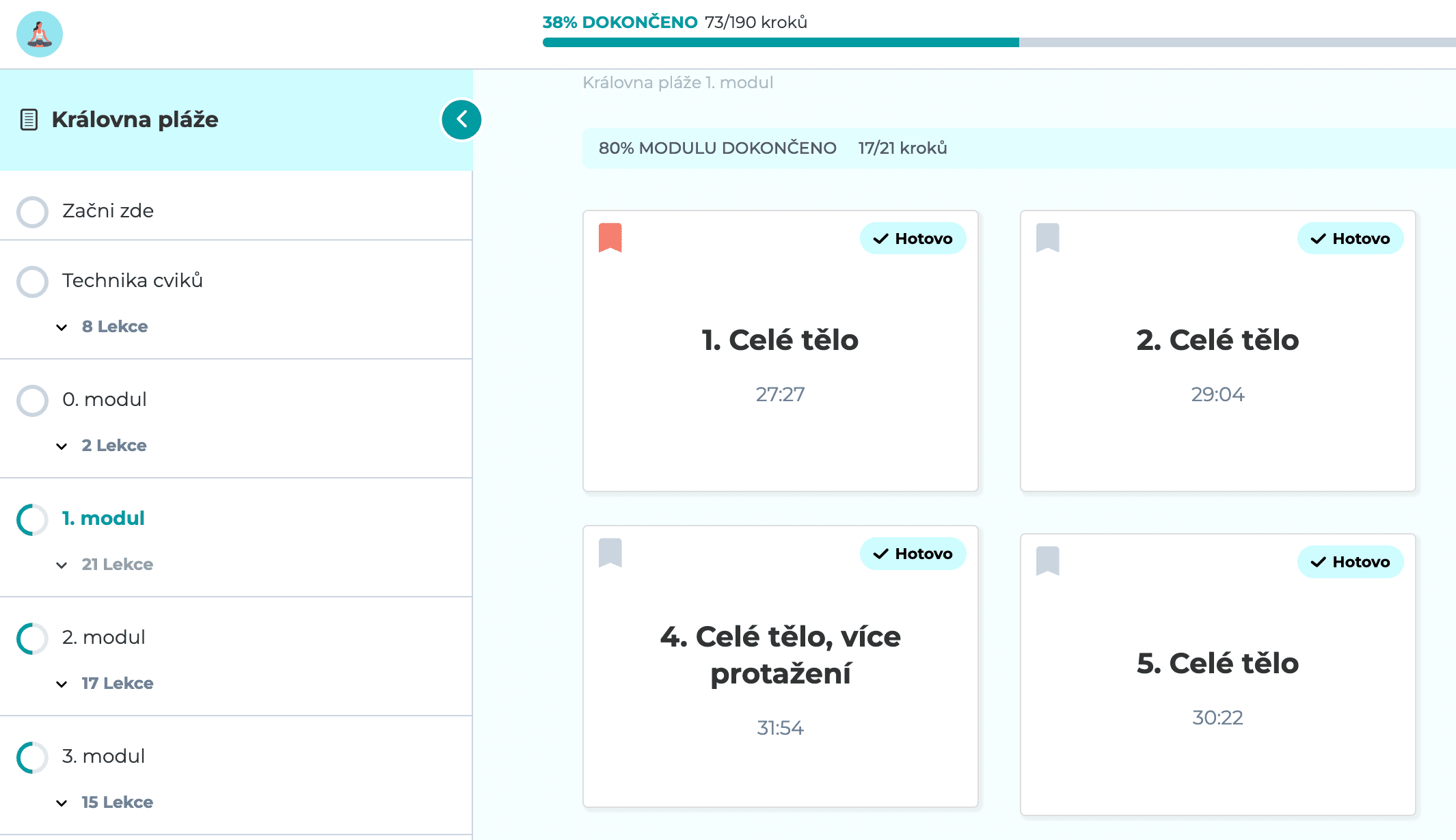
Task: Bookmark the 5. Celé tělo lesson
Action: (x=1047, y=561)
